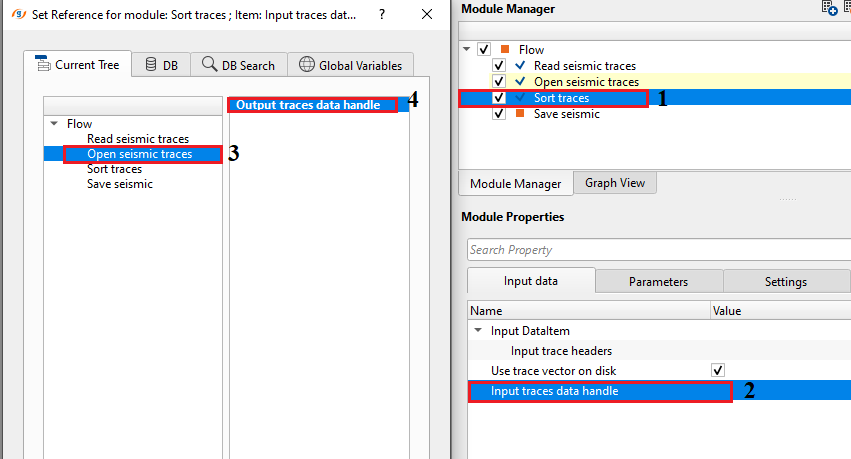Click the orange status square beside Save seismic
The height and width of the screenshot is (459, 851).
520,114
